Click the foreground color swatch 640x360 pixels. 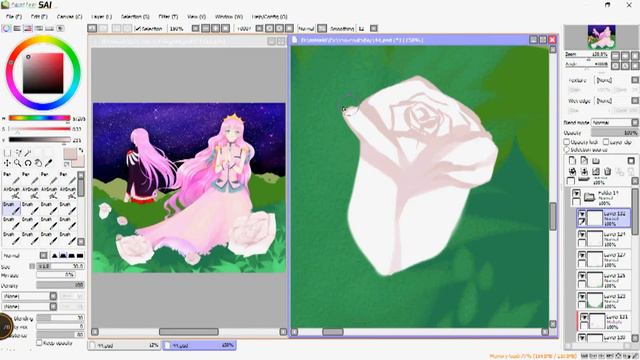pyautogui.click(x=69, y=153)
